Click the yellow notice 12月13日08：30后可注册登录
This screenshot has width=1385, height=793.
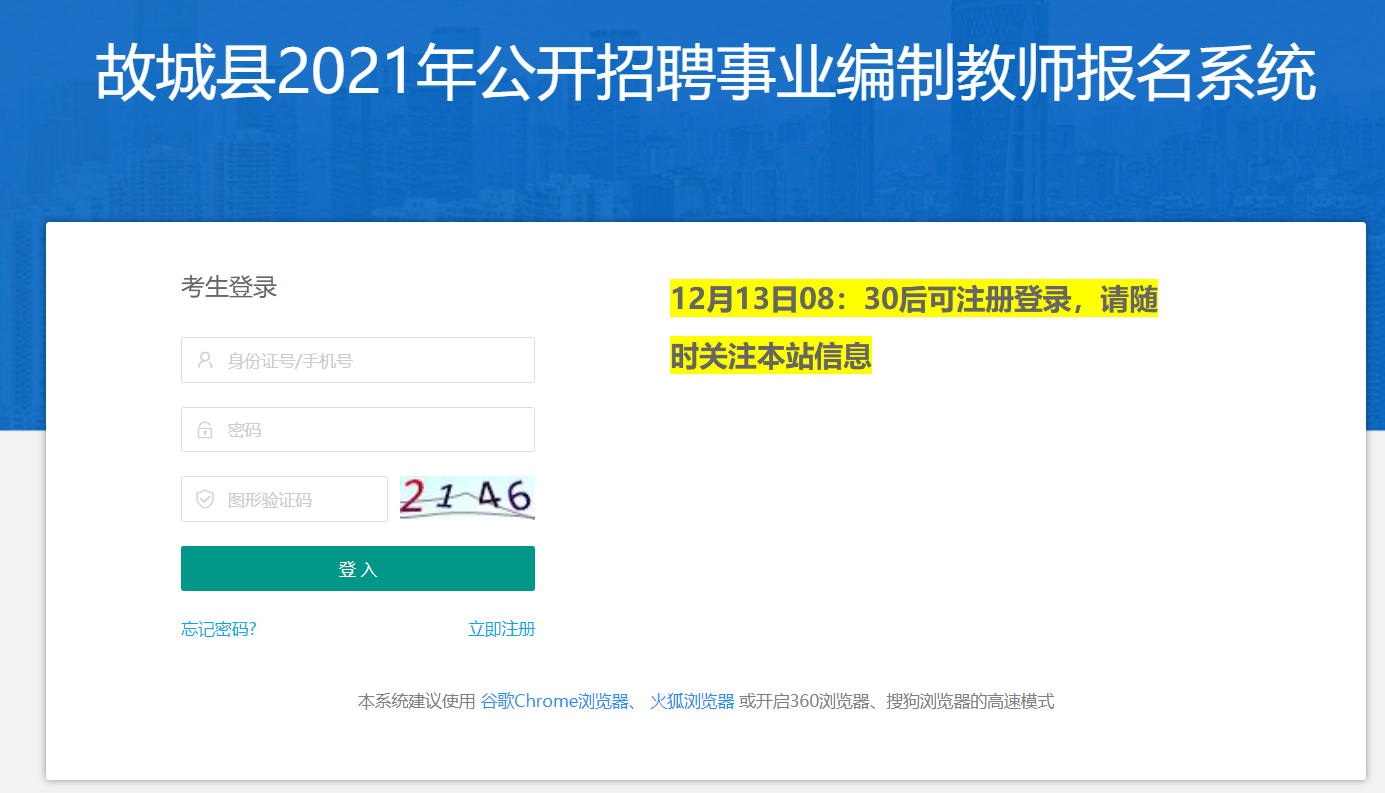913,299
